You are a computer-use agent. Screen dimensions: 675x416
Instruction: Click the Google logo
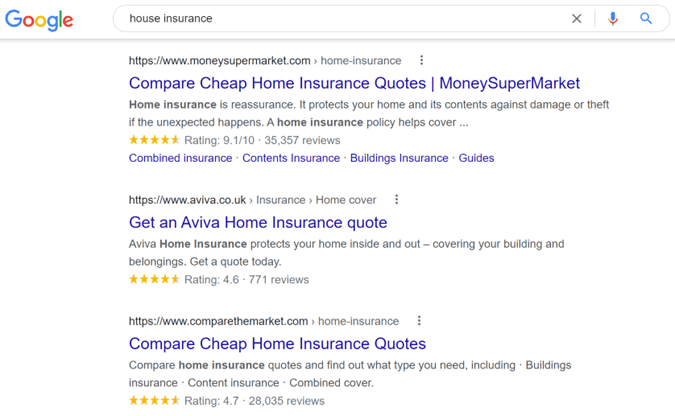(x=39, y=20)
